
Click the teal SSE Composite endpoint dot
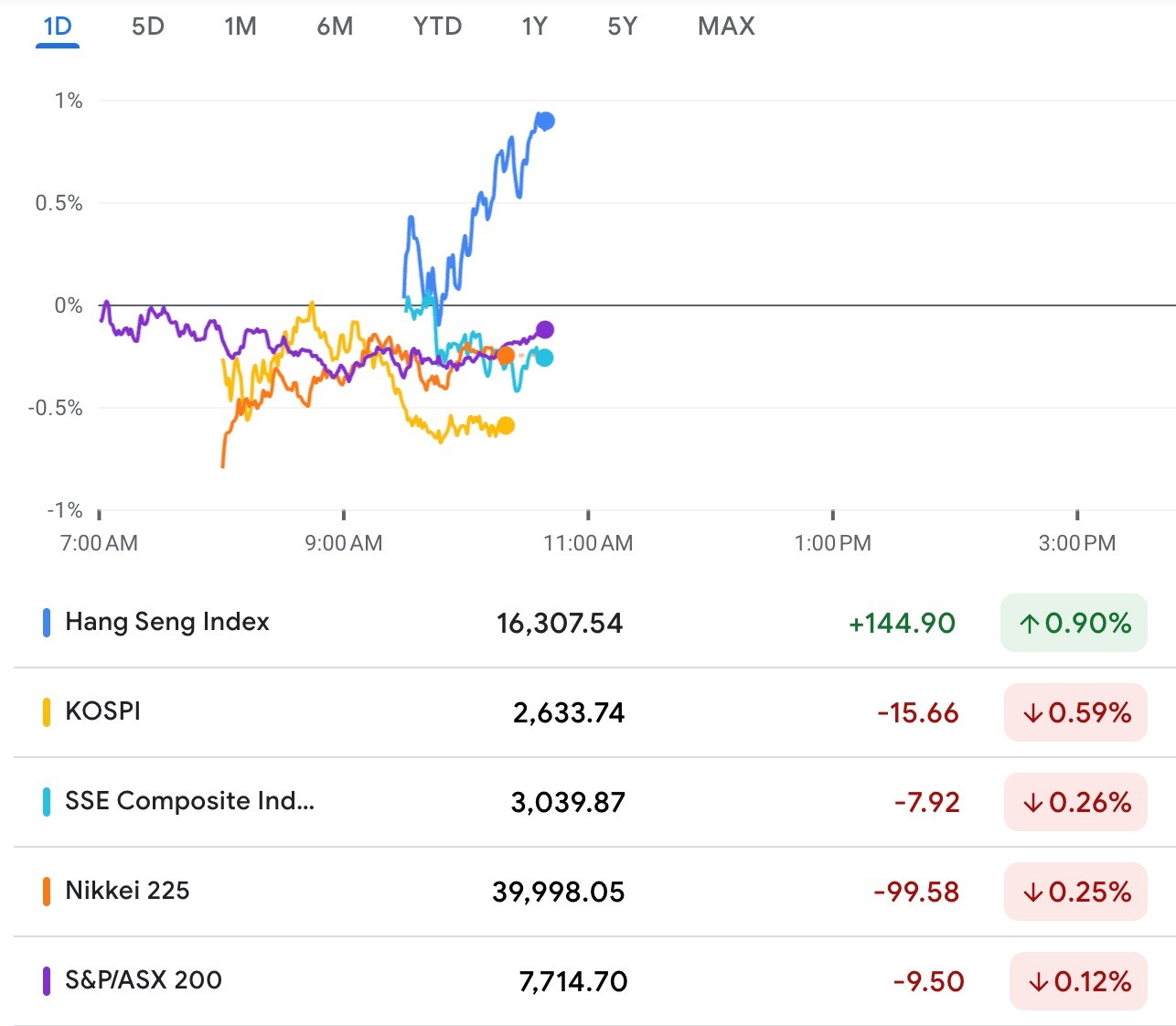coord(545,358)
